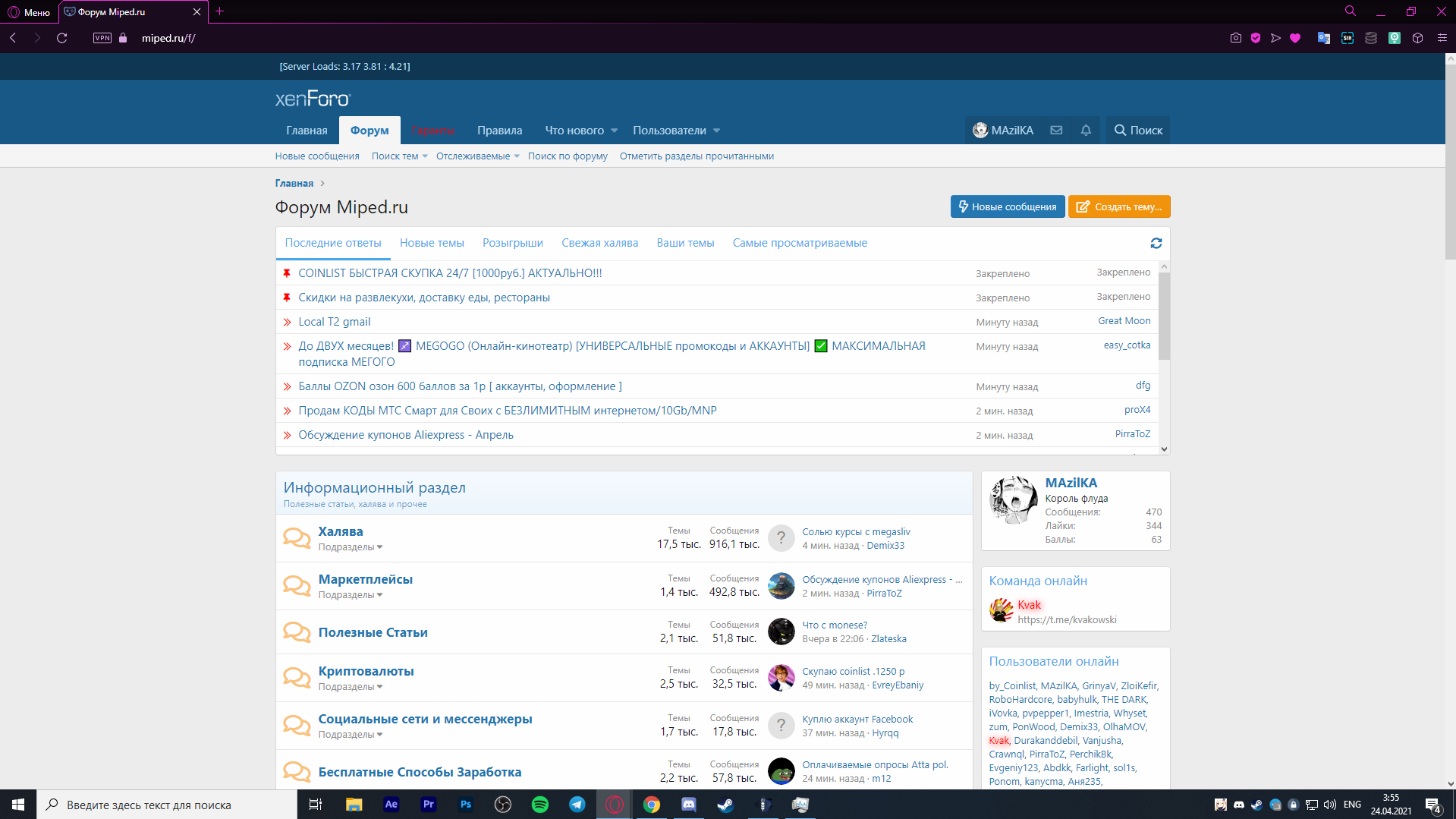Expand the Пользователи dropdown arrow

click(717, 131)
